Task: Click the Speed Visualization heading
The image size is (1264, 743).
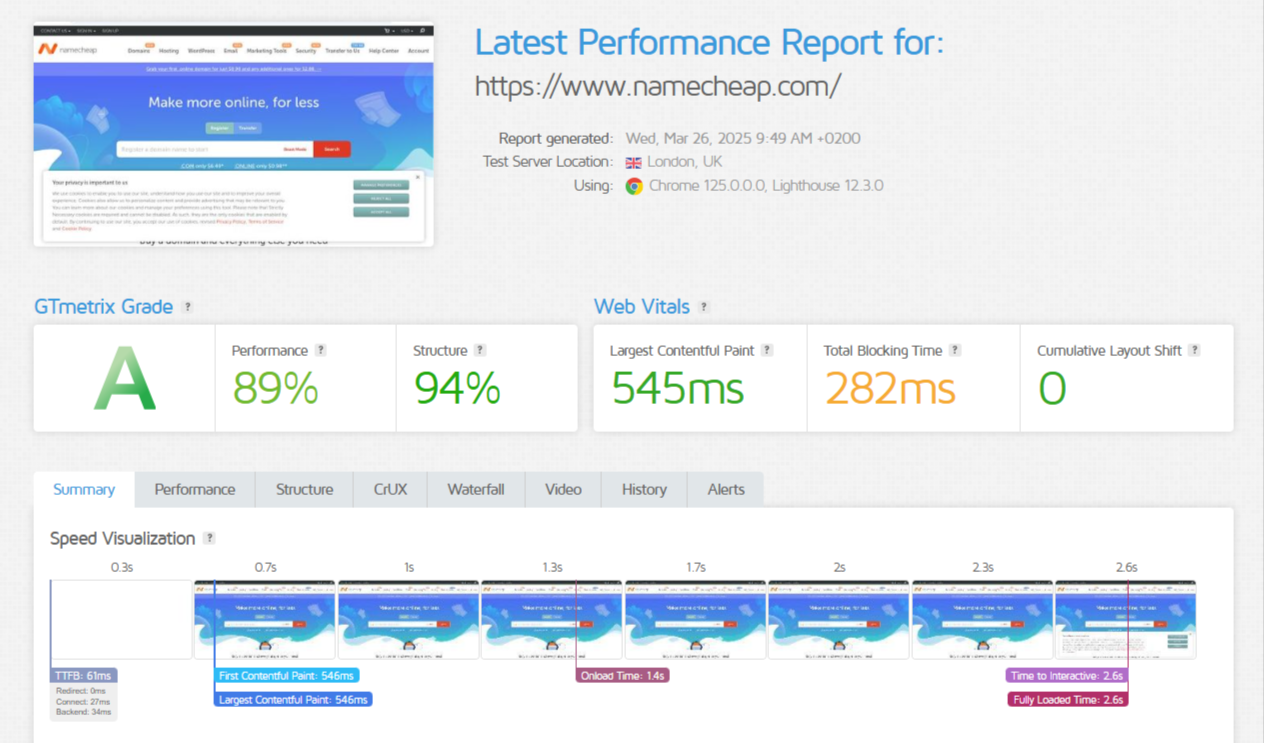Action: click(123, 538)
